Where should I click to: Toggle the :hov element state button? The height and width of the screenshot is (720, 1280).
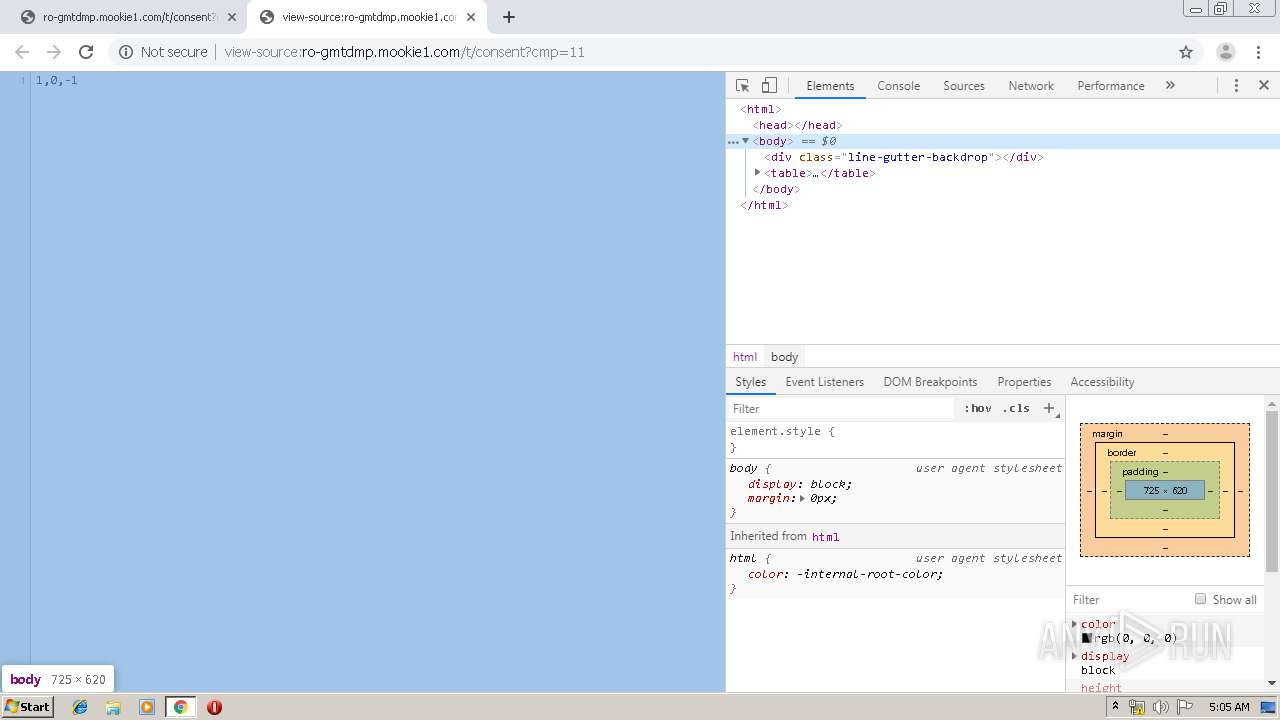tap(978, 408)
